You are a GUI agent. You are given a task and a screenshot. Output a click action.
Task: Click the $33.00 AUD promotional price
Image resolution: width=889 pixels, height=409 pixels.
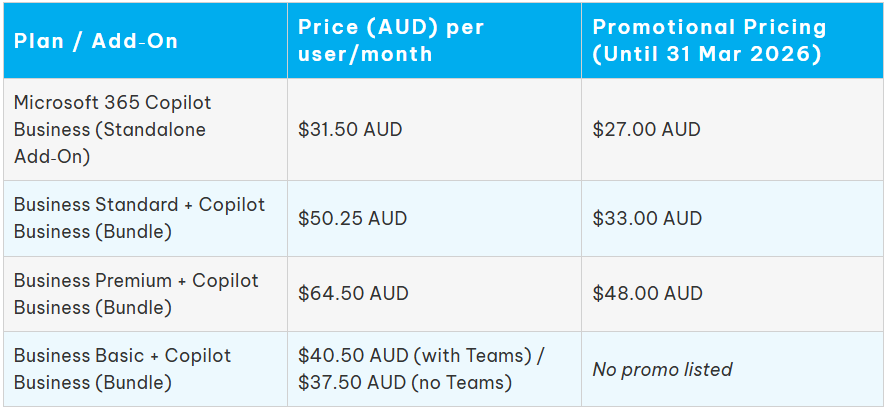(647, 218)
